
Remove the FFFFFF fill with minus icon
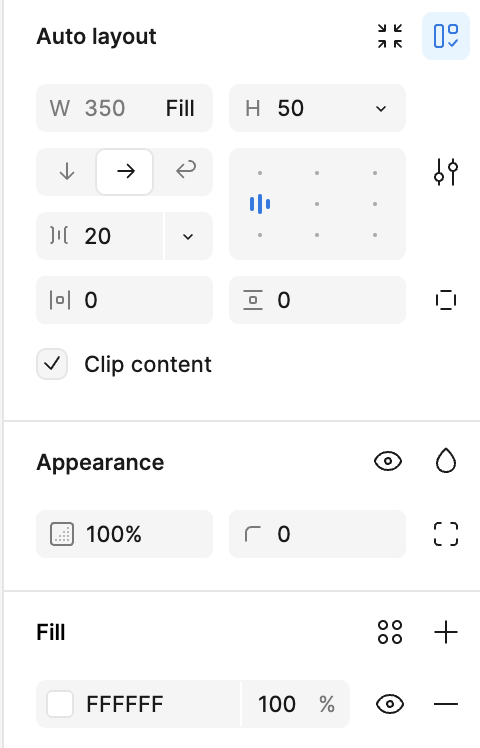point(446,704)
